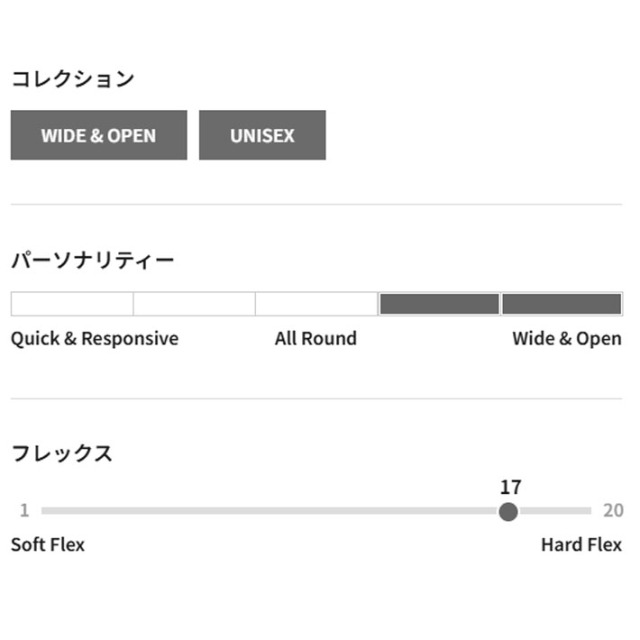
Task: Click the minimum value 1 on the flex scale
Action: click(24, 510)
